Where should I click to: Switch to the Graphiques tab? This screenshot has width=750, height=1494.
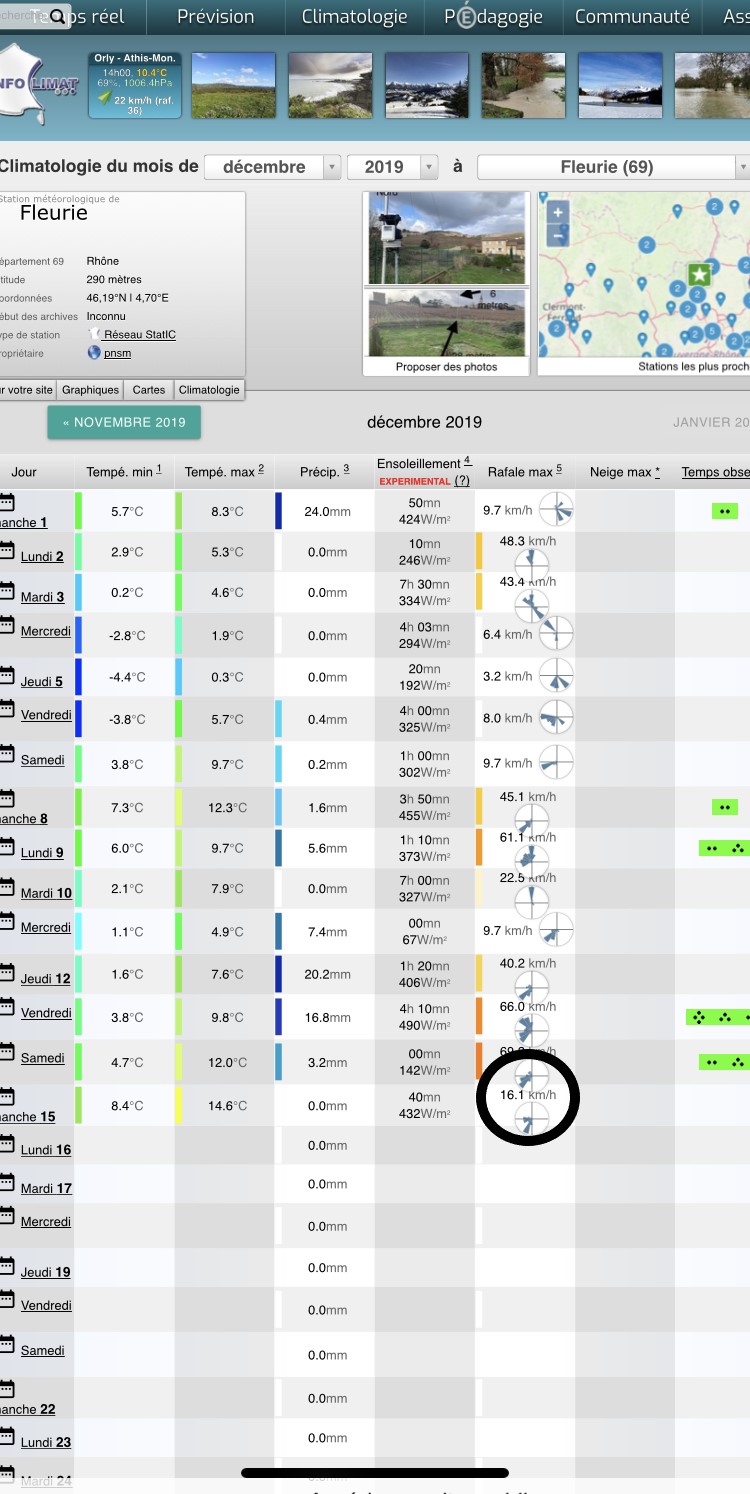pyautogui.click(x=90, y=390)
